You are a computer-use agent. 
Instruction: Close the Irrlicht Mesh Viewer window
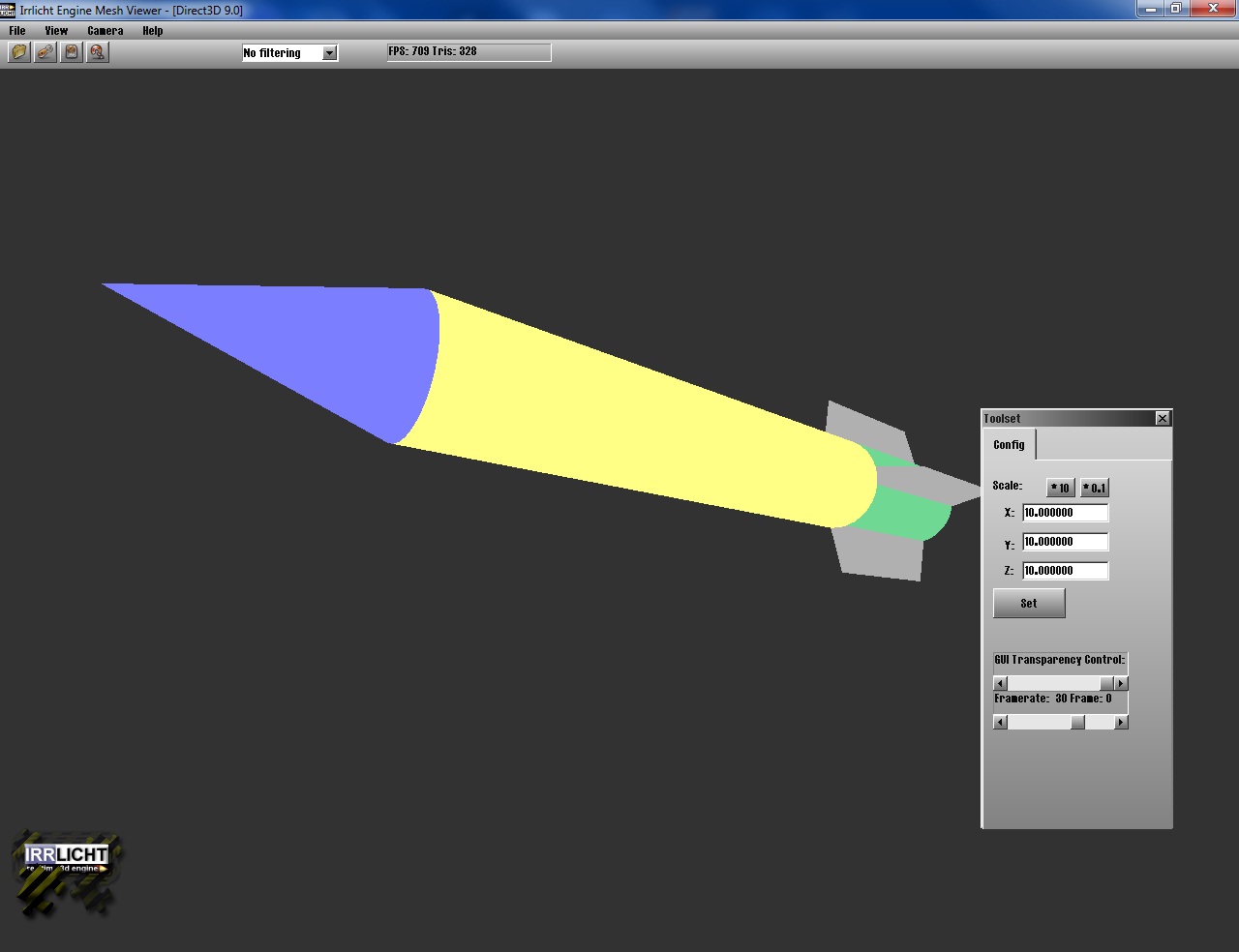pos(1214,9)
